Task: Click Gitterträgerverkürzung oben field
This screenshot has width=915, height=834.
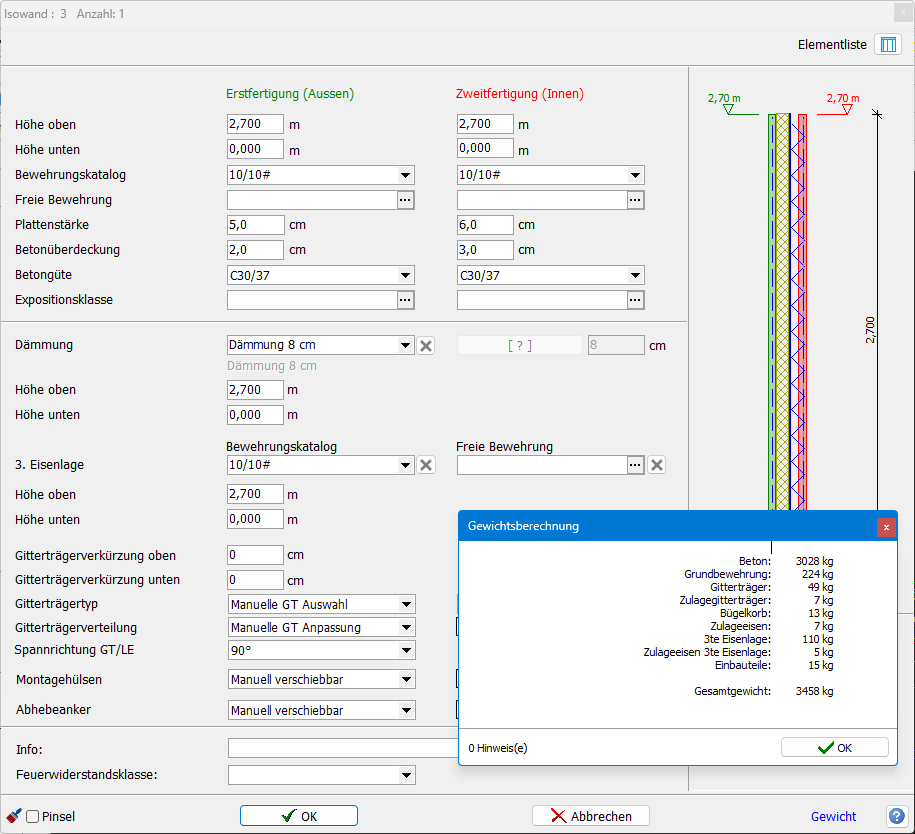Action: pos(255,555)
